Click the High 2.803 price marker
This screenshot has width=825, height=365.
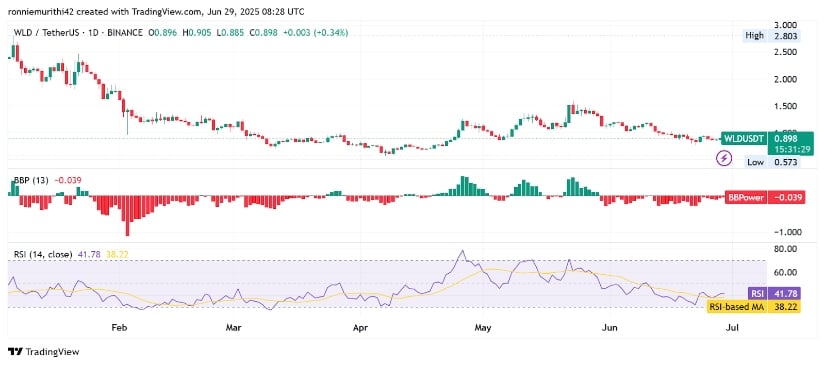point(771,36)
